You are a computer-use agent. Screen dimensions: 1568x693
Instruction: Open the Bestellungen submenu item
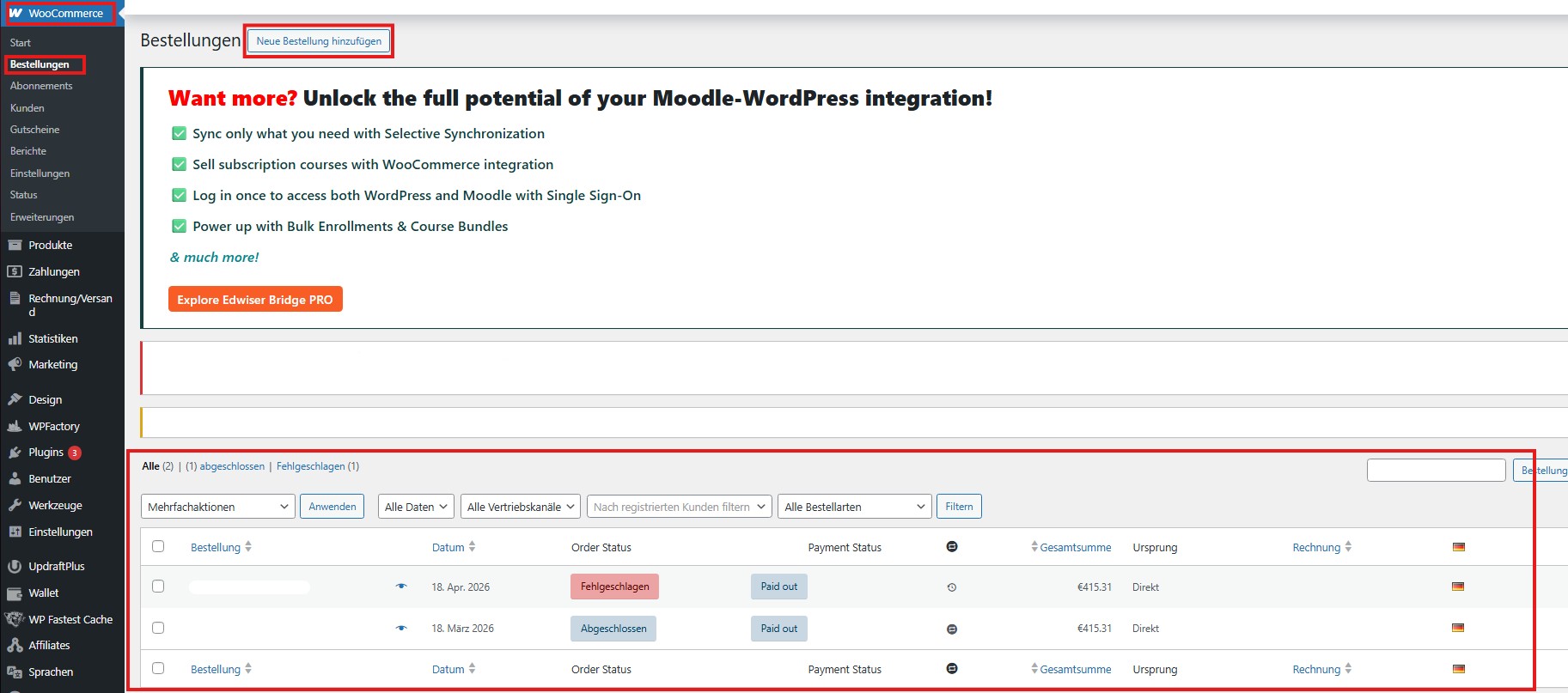point(40,64)
